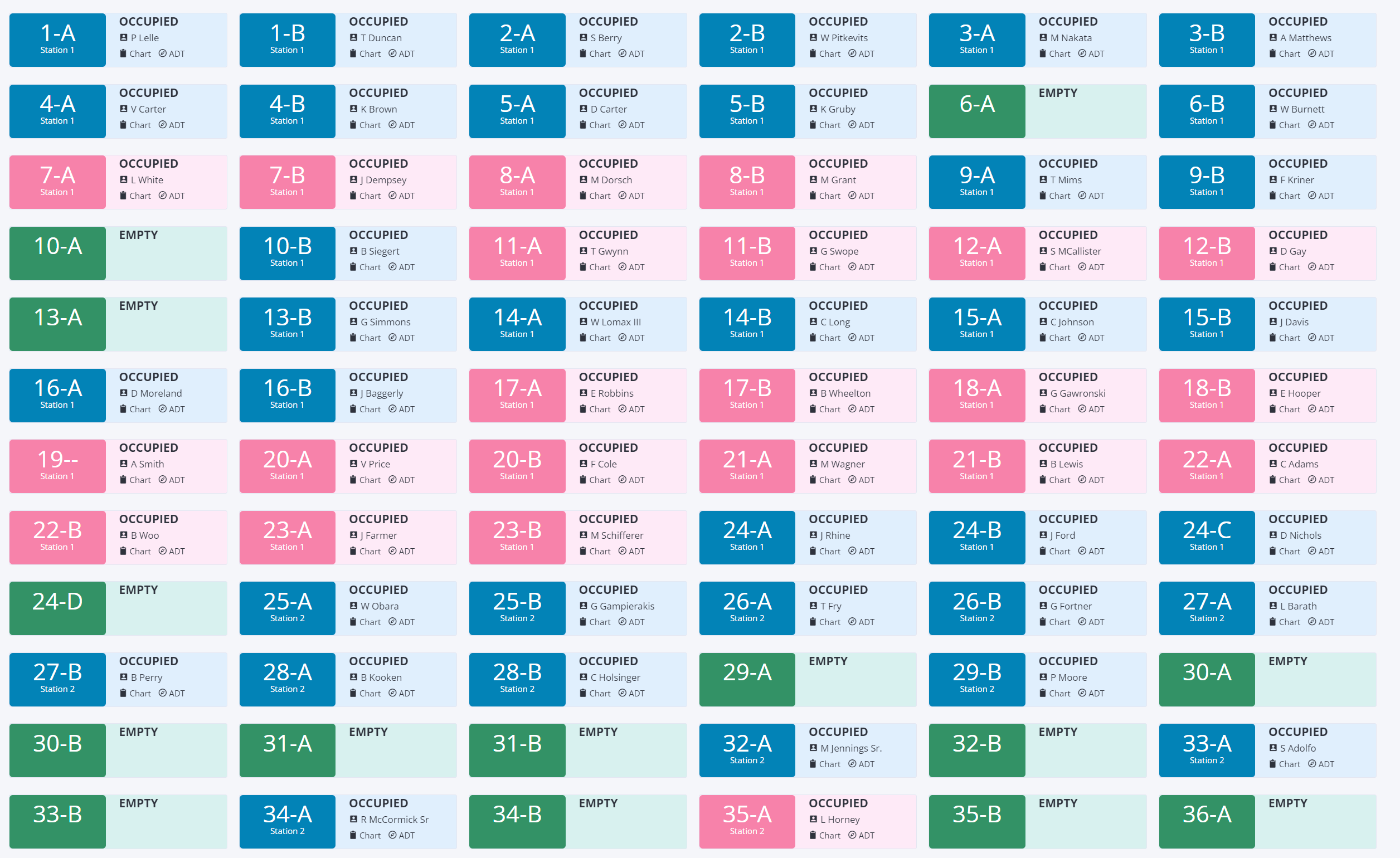Select the empty bed tile 6-A
The height and width of the screenshot is (858, 1400).
tap(976, 111)
